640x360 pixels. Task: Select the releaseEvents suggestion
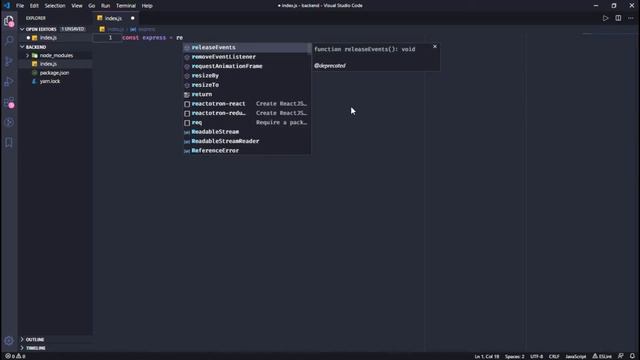247,47
